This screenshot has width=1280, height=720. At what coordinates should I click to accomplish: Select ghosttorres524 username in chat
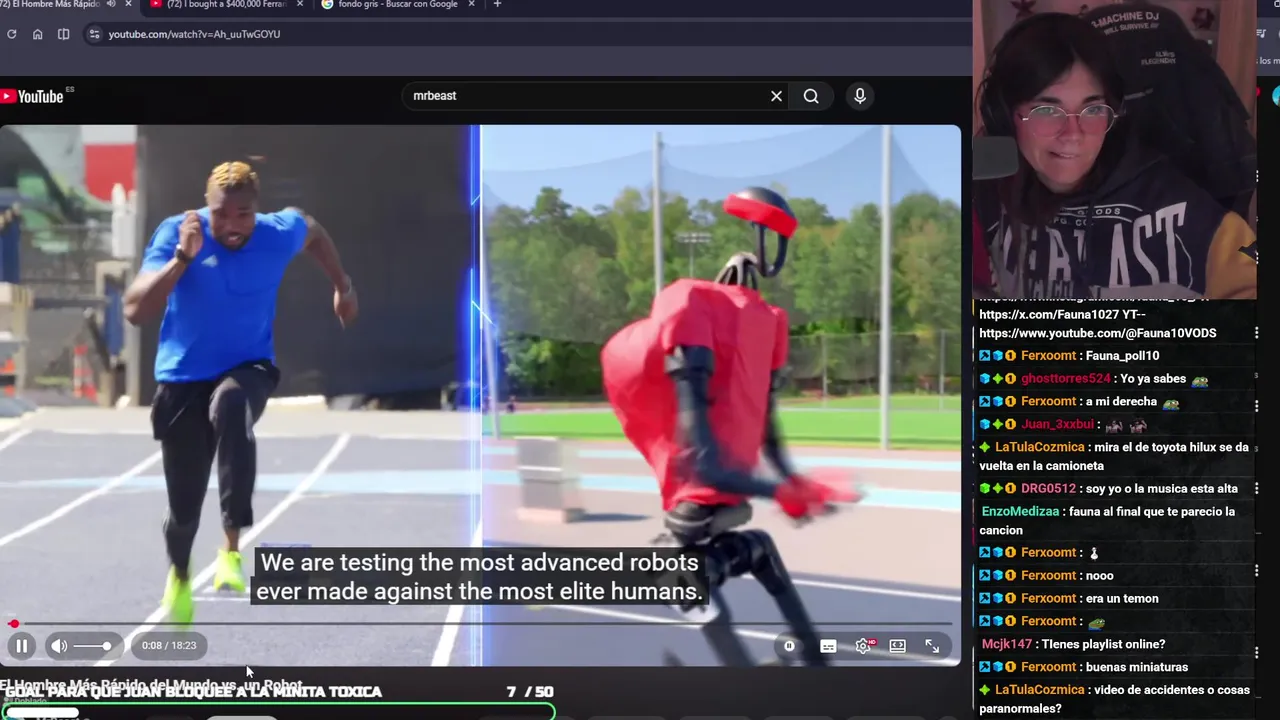click(x=1066, y=379)
